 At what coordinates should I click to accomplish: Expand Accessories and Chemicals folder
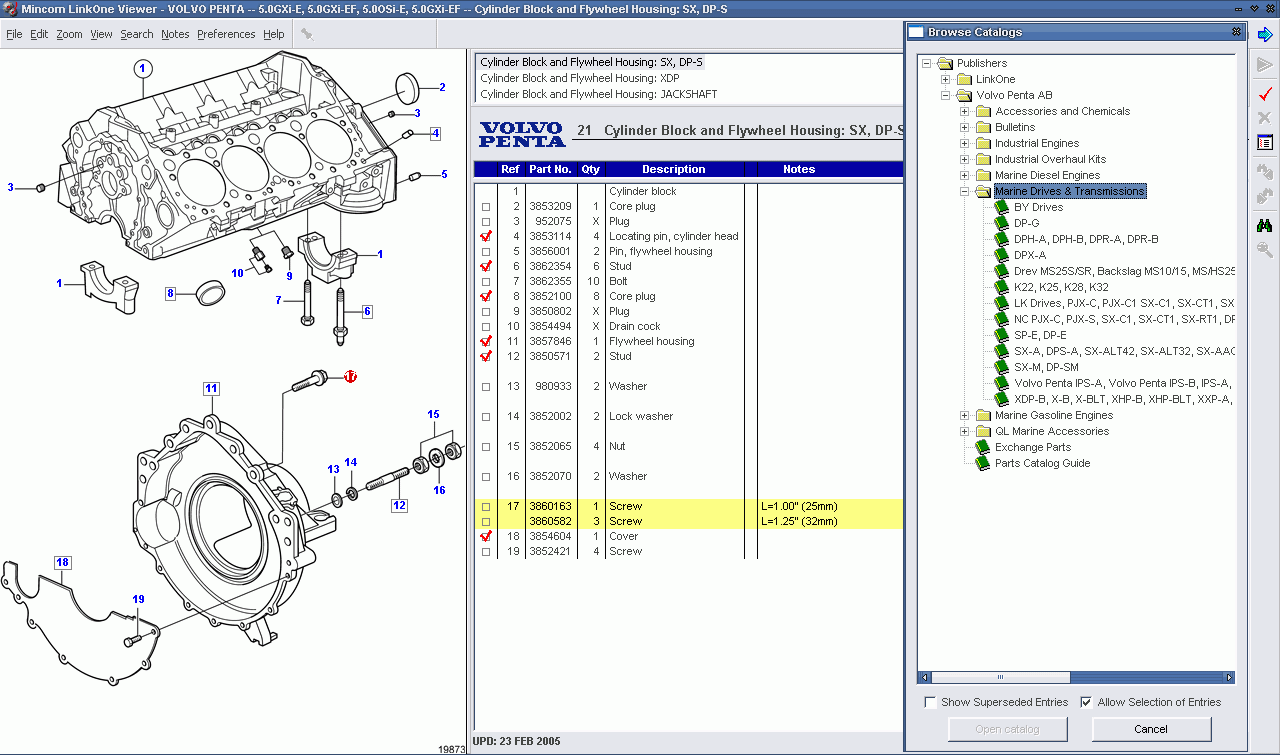coord(965,111)
